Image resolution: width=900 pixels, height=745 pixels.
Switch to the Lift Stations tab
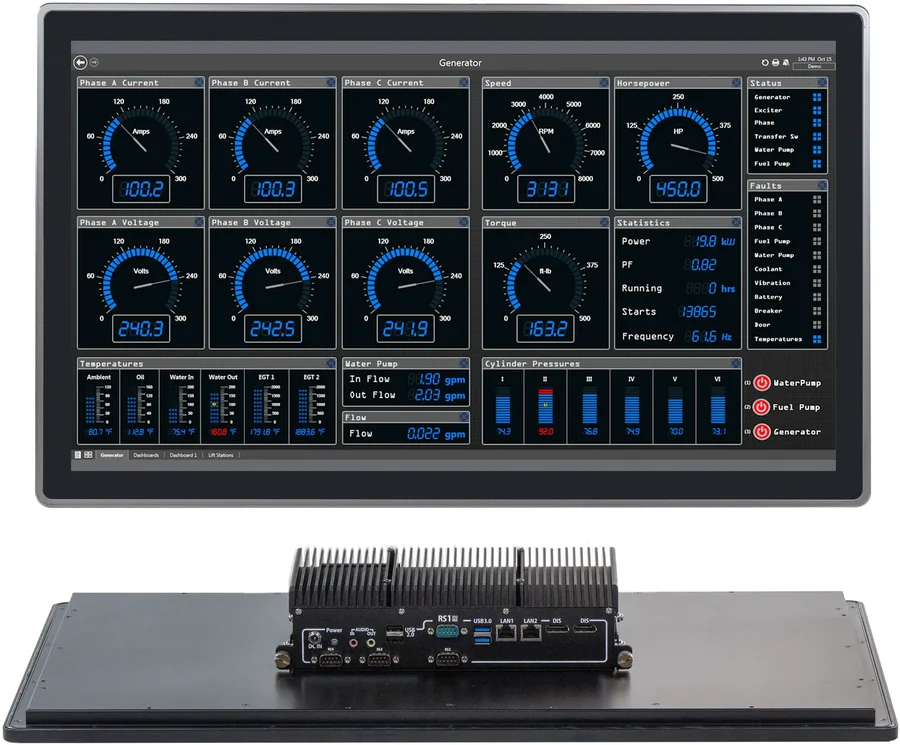point(220,455)
